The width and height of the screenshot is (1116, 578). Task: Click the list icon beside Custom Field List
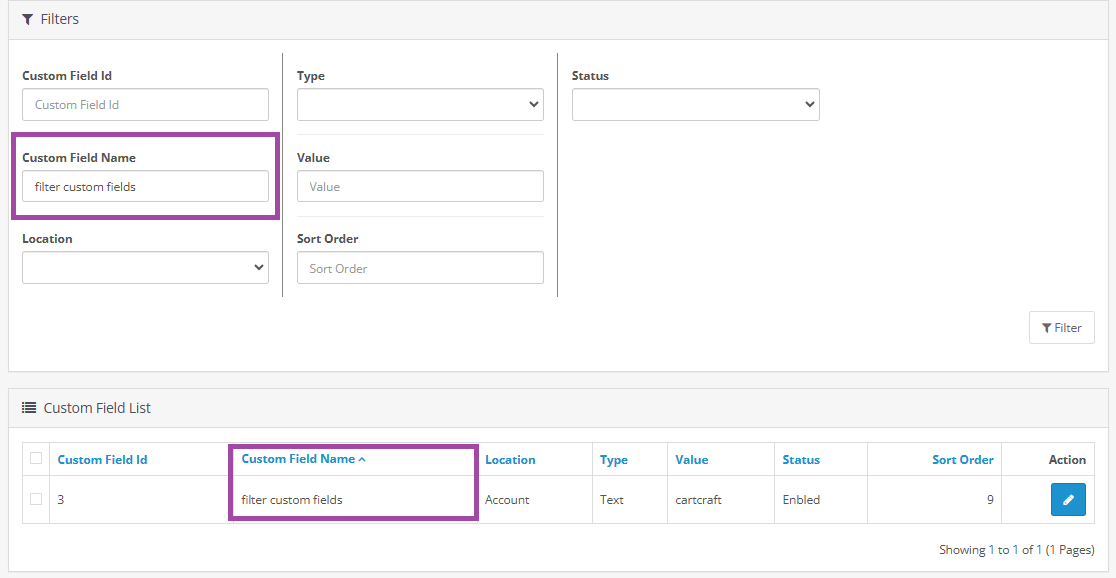29,408
